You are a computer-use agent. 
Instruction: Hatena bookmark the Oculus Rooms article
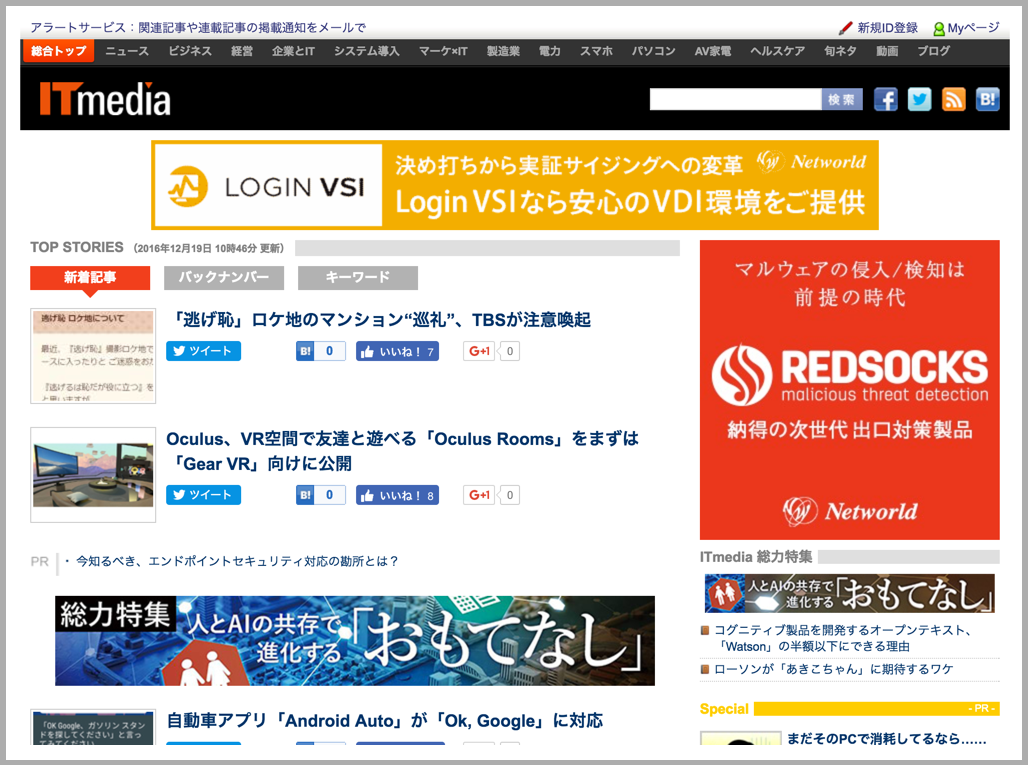pyautogui.click(x=321, y=495)
